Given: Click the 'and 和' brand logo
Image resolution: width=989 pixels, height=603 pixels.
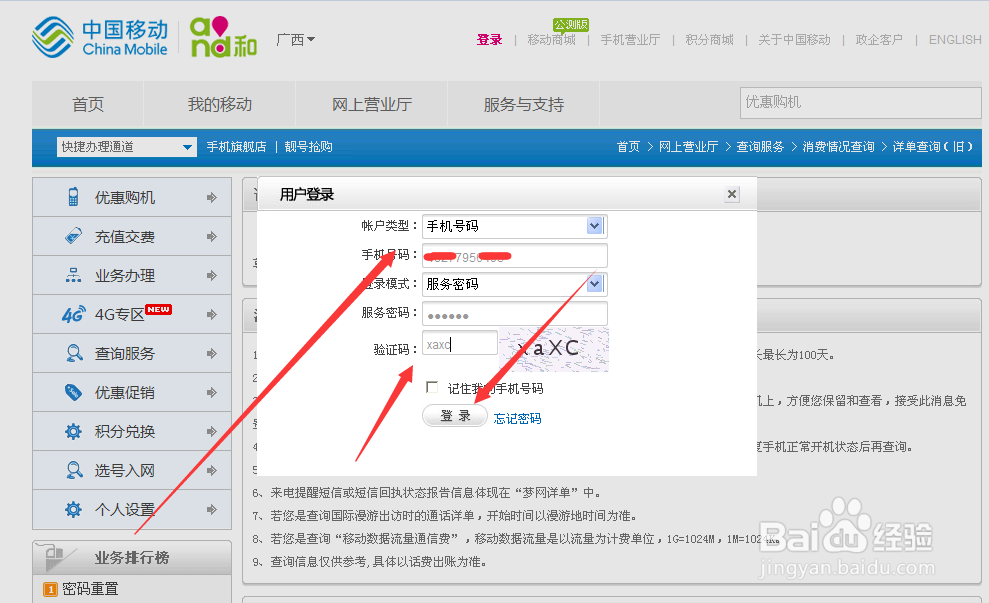Looking at the screenshot, I should click(x=223, y=37).
